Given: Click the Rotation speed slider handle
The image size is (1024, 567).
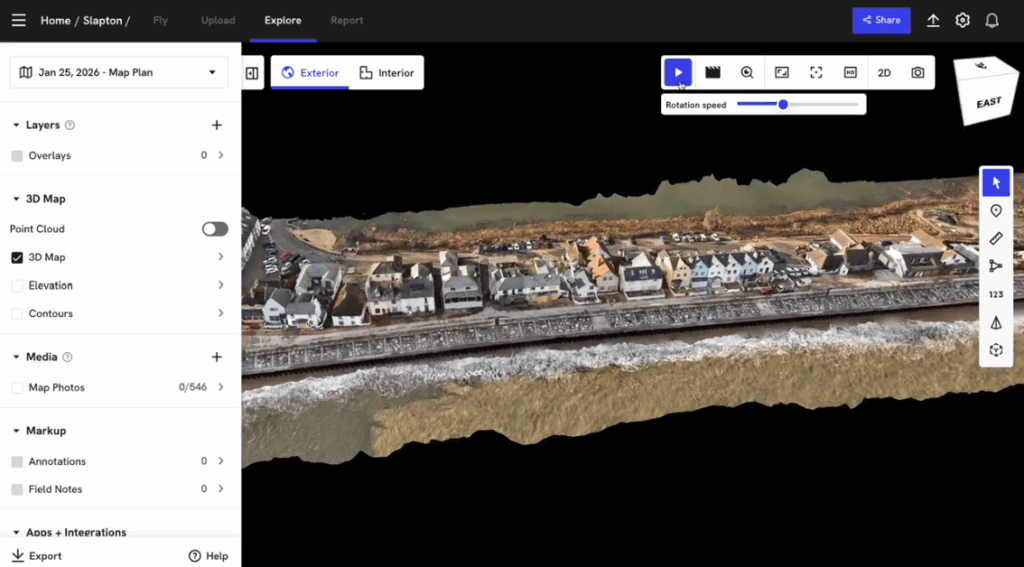Looking at the screenshot, I should 783,104.
